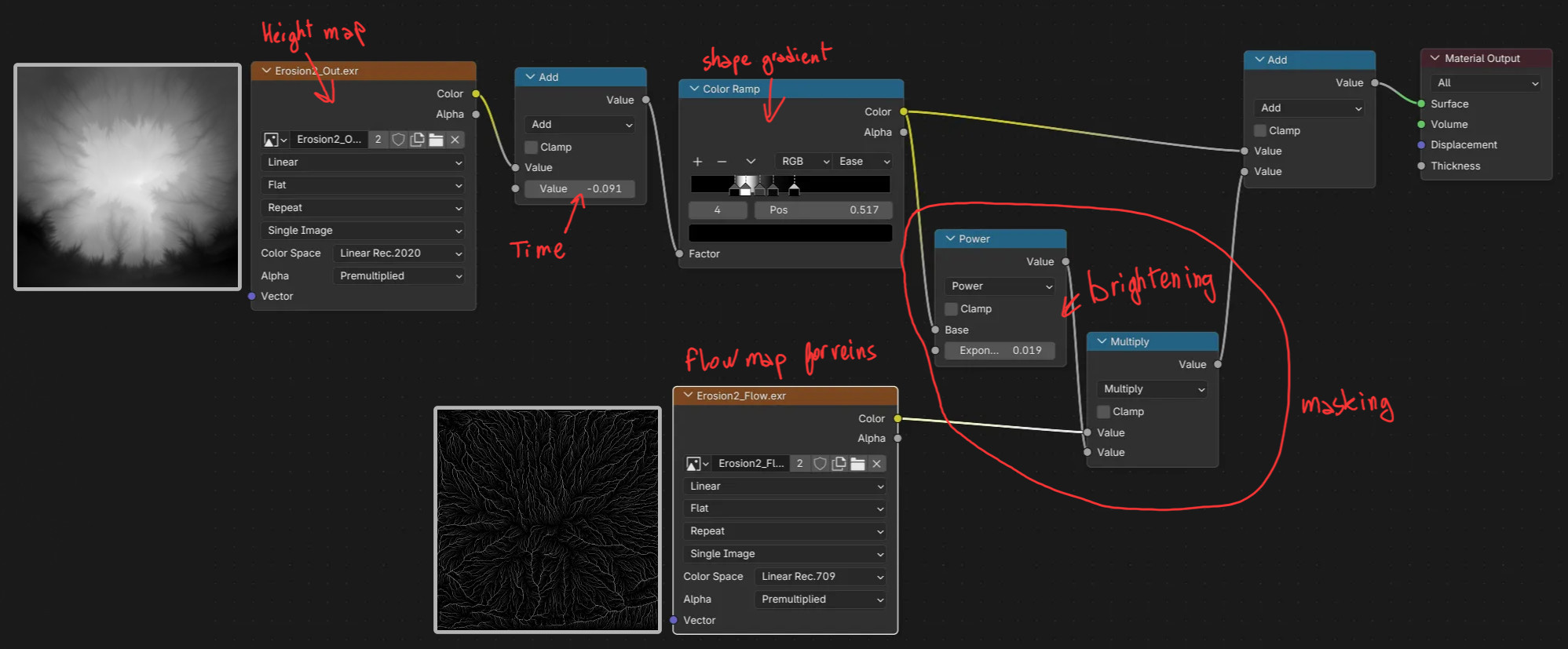This screenshot has width=1568, height=649.
Task: Open file folder on Erosion2_Out.exr node
Action: coord(436,140)
